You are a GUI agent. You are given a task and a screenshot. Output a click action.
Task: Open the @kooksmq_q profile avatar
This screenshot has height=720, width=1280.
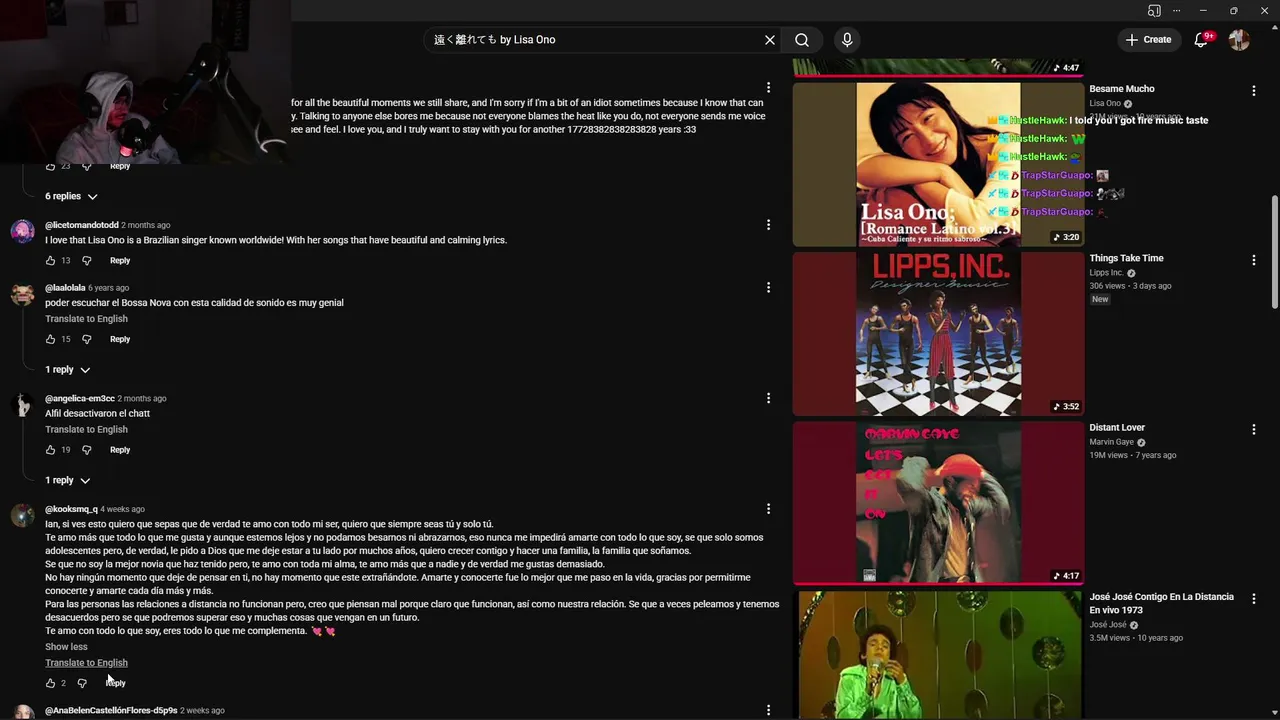coord(22,516)
